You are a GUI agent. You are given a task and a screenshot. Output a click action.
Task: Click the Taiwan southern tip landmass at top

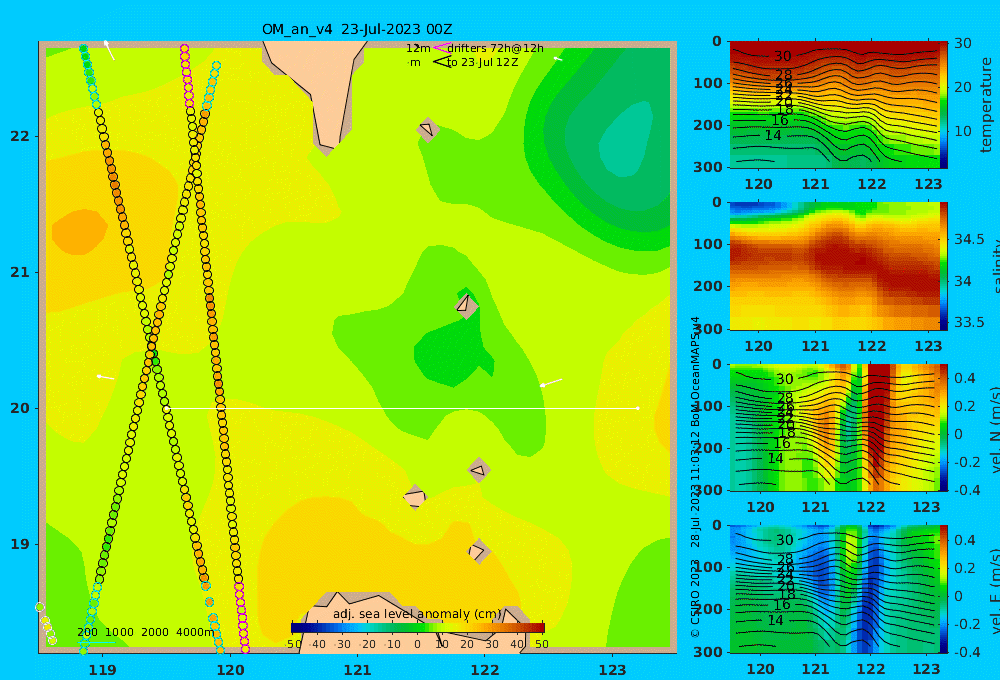click(322, 89)
